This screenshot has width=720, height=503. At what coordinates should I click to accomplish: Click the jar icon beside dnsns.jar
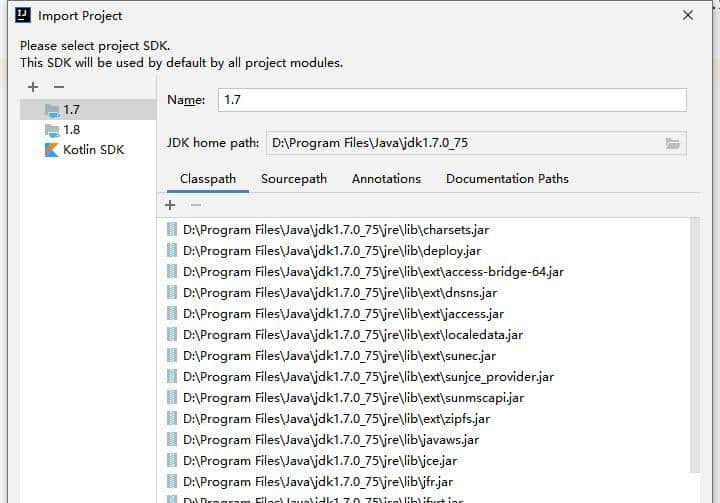tap(172, 293)
